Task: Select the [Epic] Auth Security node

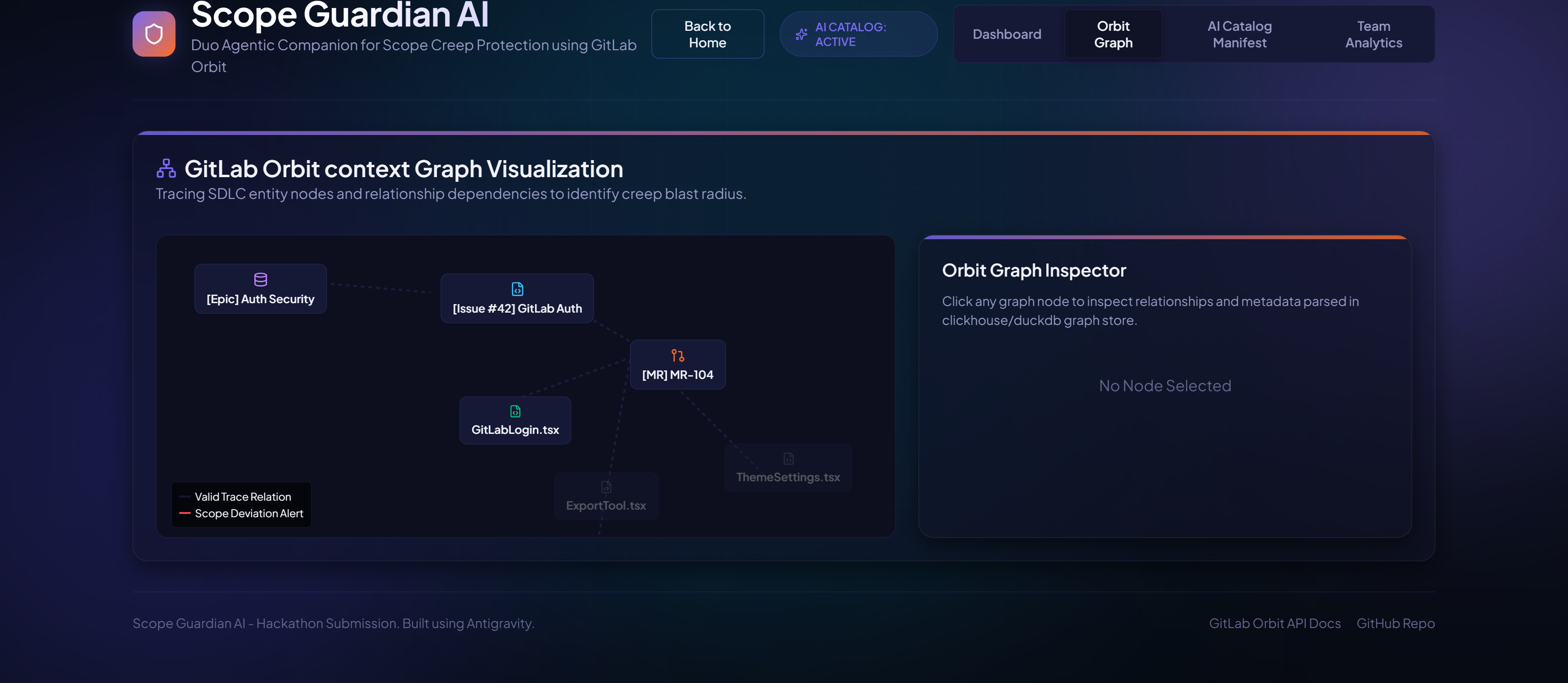Action: [260, 288]
